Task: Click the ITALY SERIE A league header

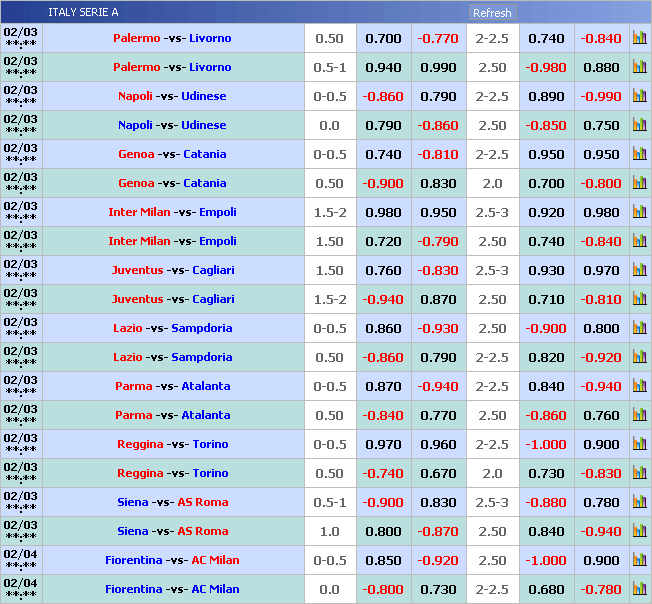Action: [x=83, y=12]
